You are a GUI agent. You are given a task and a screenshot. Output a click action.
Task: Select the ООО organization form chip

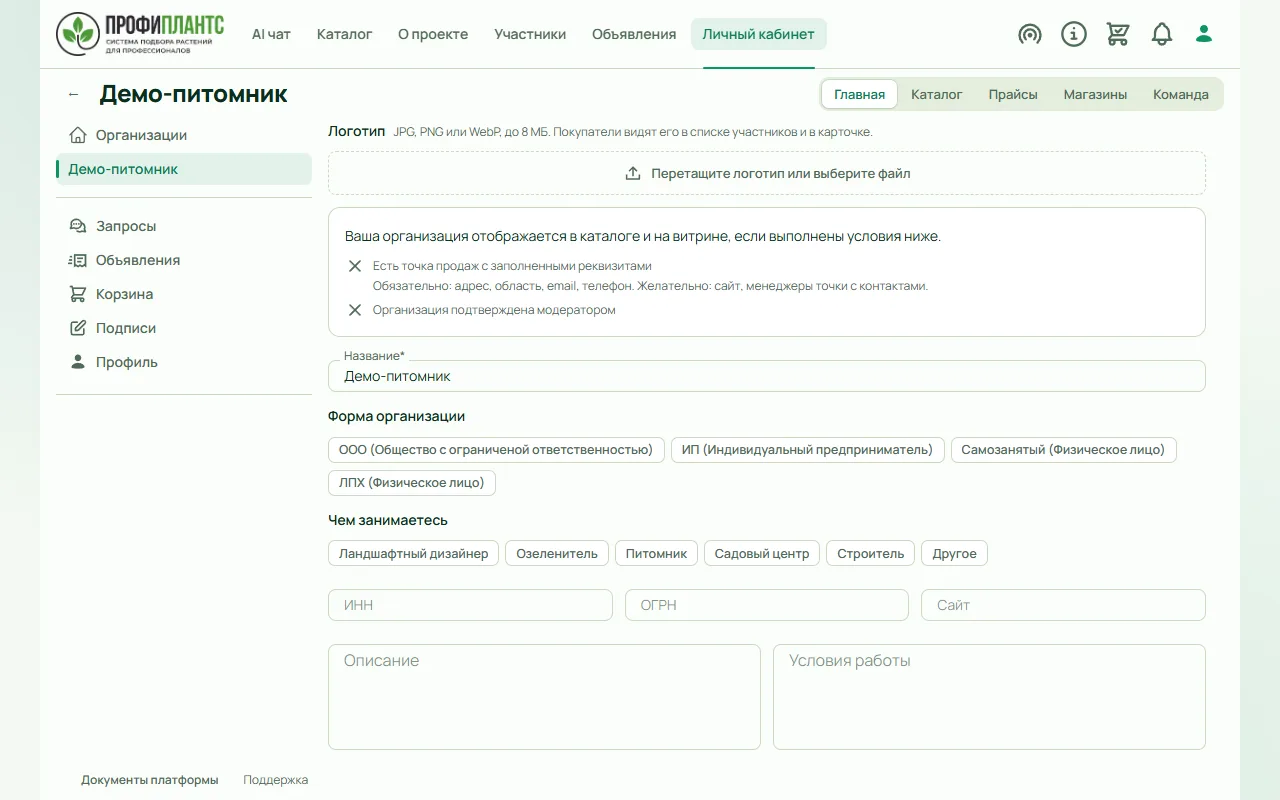click(496, 450)
